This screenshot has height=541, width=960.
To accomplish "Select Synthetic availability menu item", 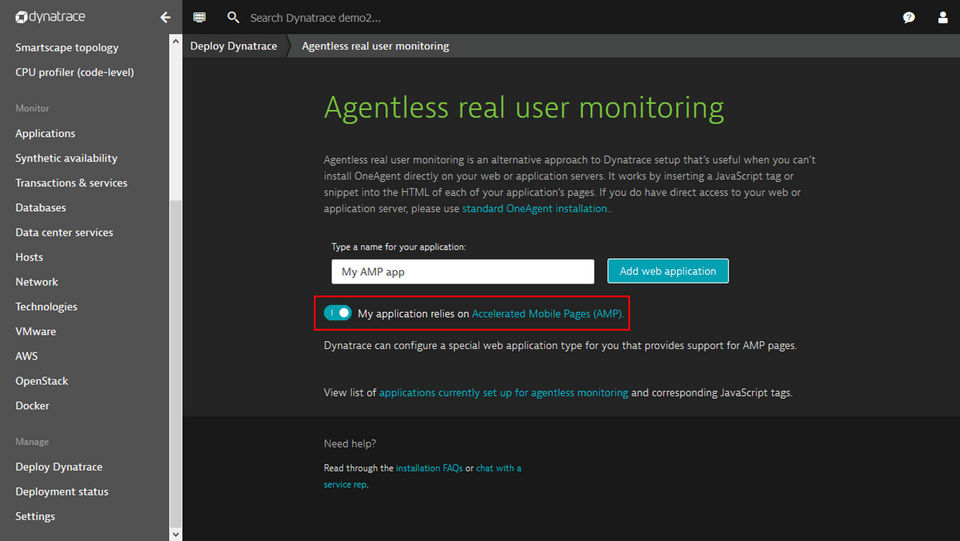I will [x=66, y=158].
